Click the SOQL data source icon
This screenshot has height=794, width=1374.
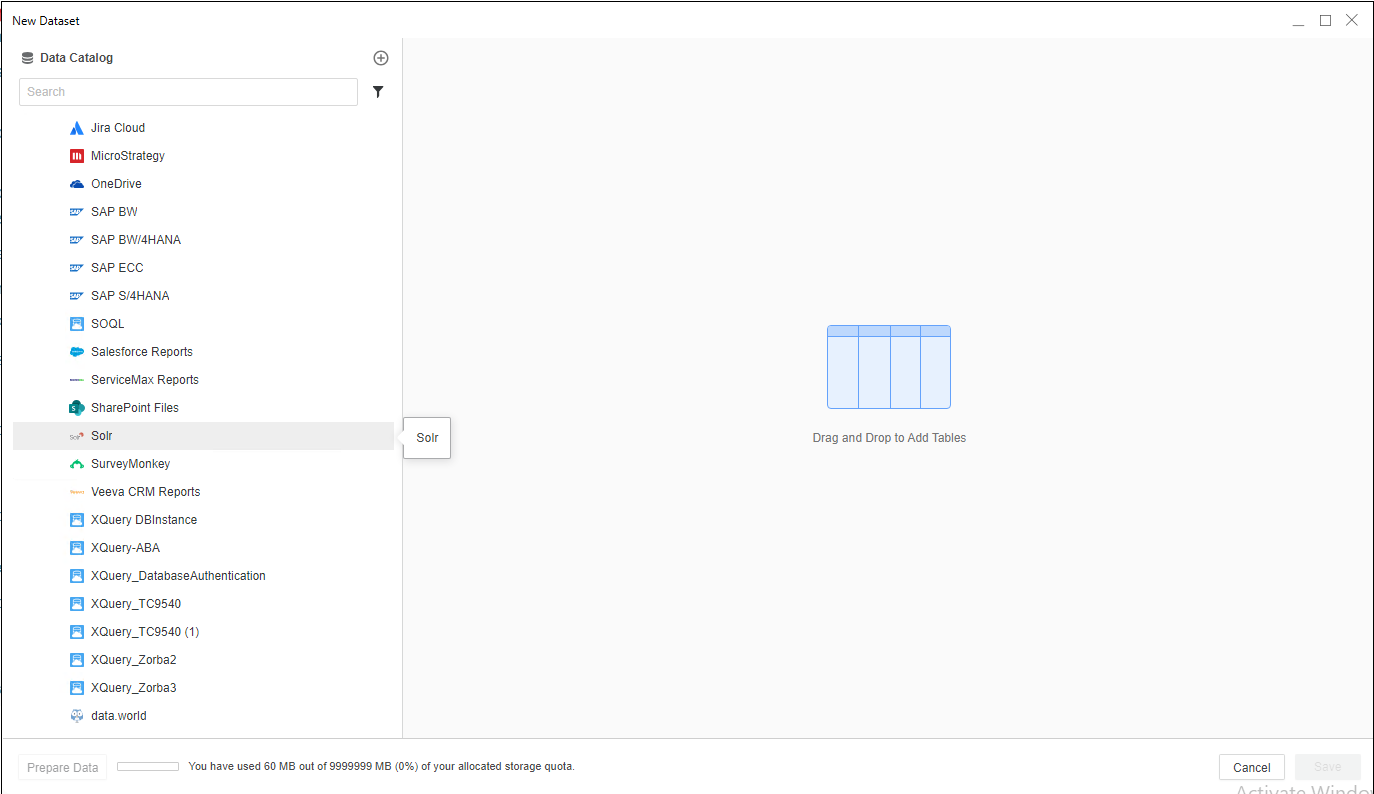(x=77, y=324)
